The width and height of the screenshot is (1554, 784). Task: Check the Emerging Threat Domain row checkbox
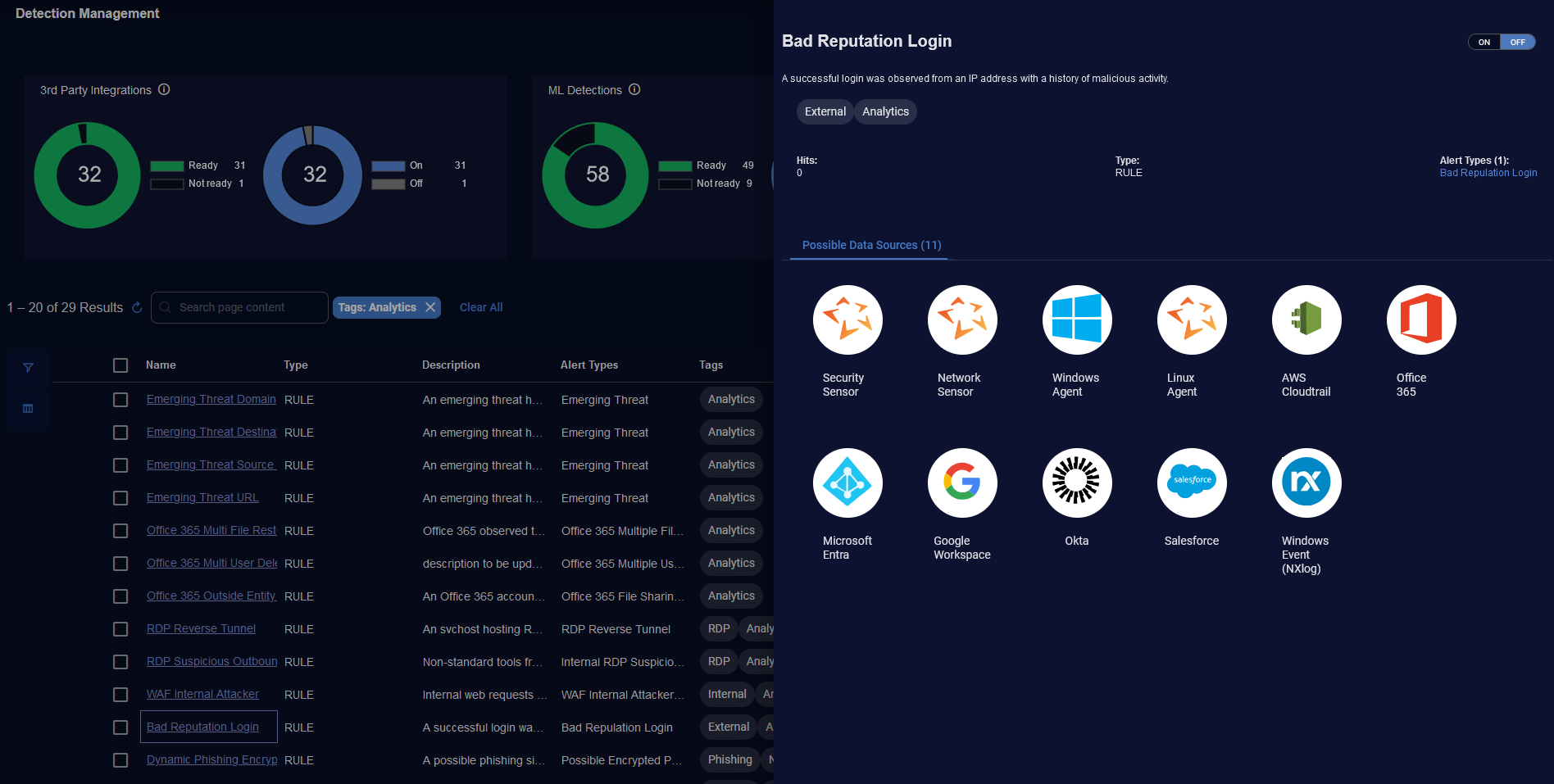click(x=120, y=400)
